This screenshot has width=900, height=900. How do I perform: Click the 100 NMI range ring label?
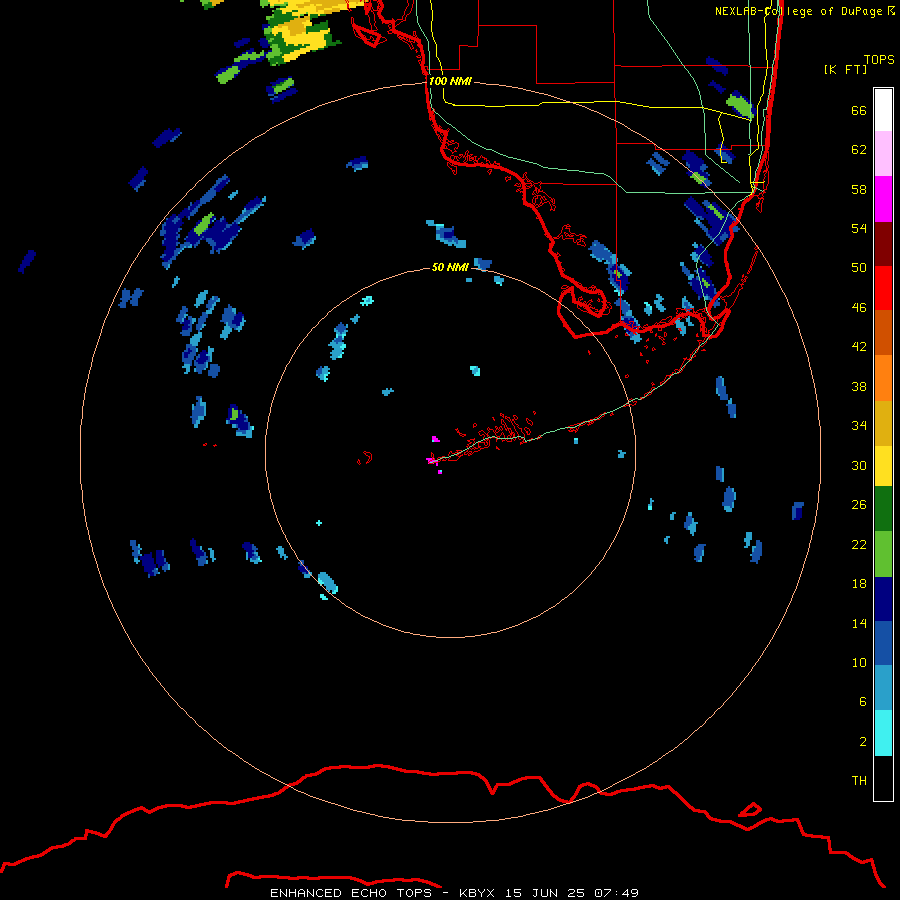click(450, 82)
